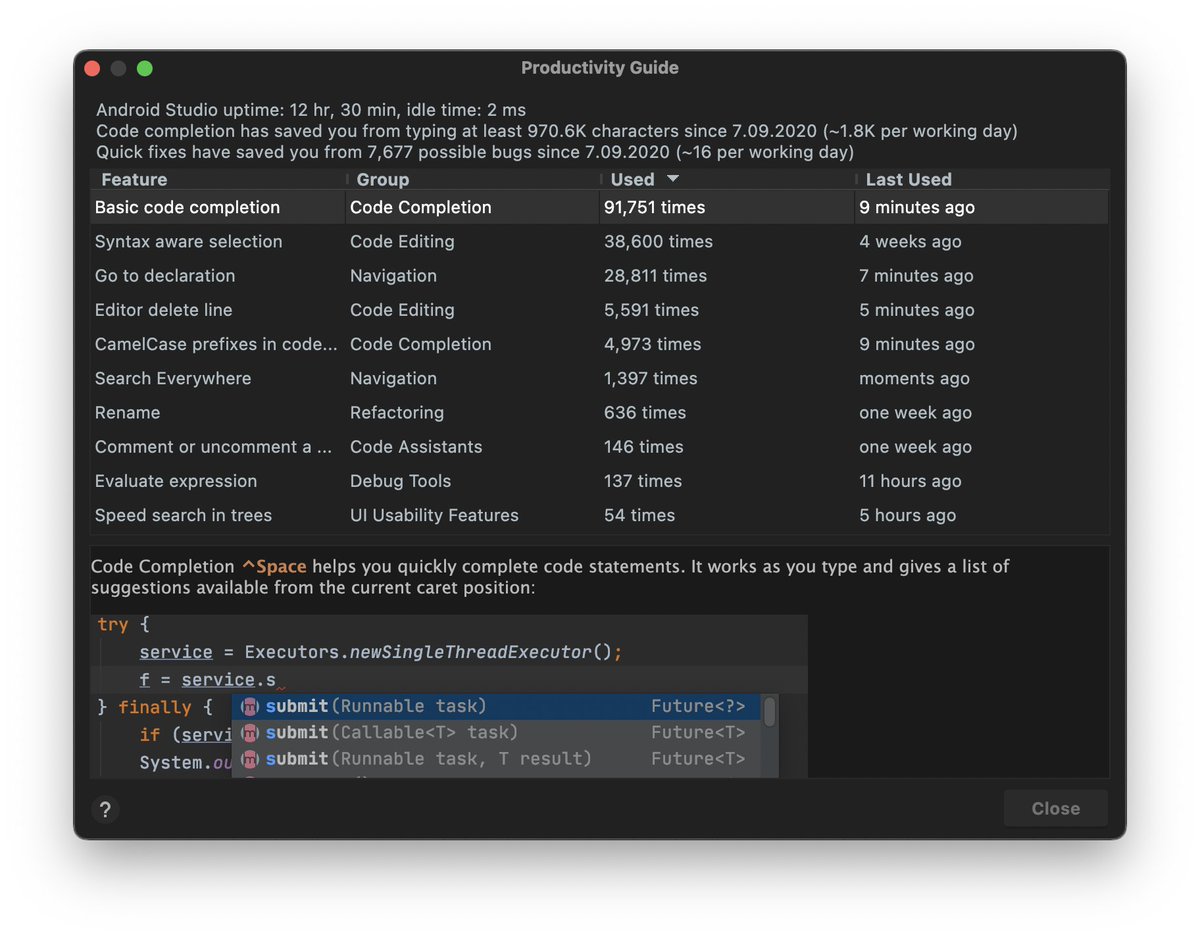Select the Editor delete line feature
The width and height of the screenshot is (1200, 937).
click(163, 310)
